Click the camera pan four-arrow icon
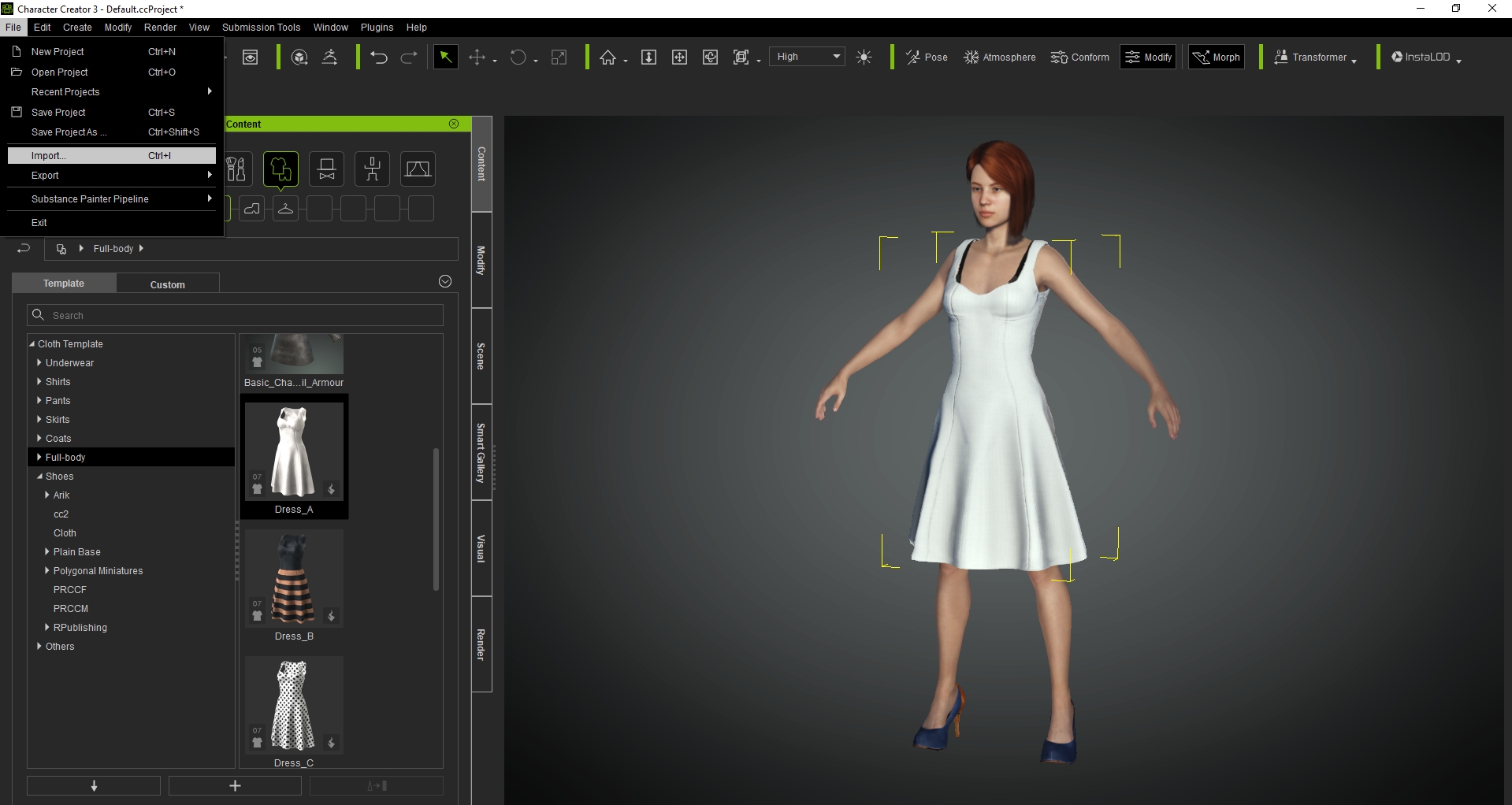 679,57
